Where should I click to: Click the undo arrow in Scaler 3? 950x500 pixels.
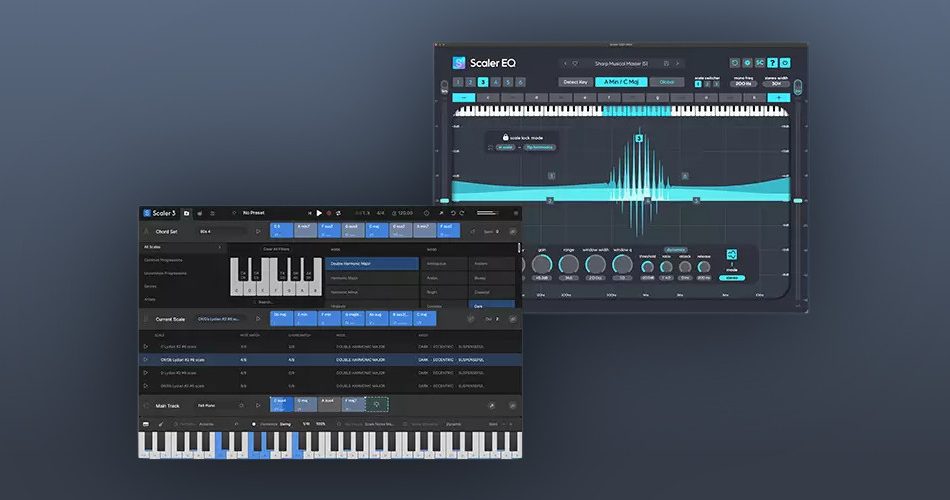click(452, 213)
